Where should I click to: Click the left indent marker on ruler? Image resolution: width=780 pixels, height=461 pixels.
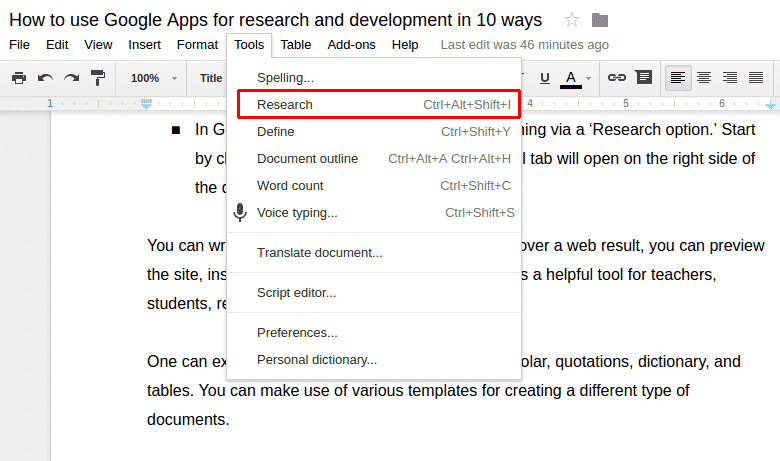[146, 104]
